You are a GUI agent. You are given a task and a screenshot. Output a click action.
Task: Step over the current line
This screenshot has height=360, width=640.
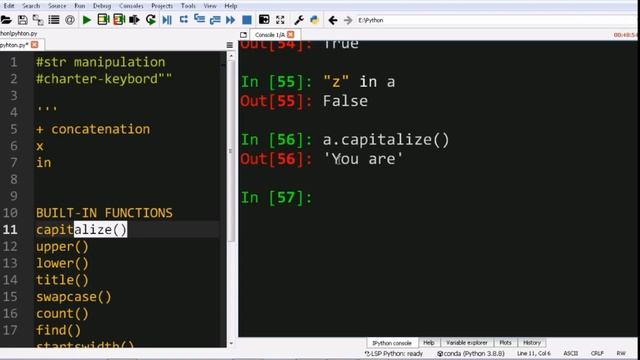pyautogui.click(x=183, y=20)
